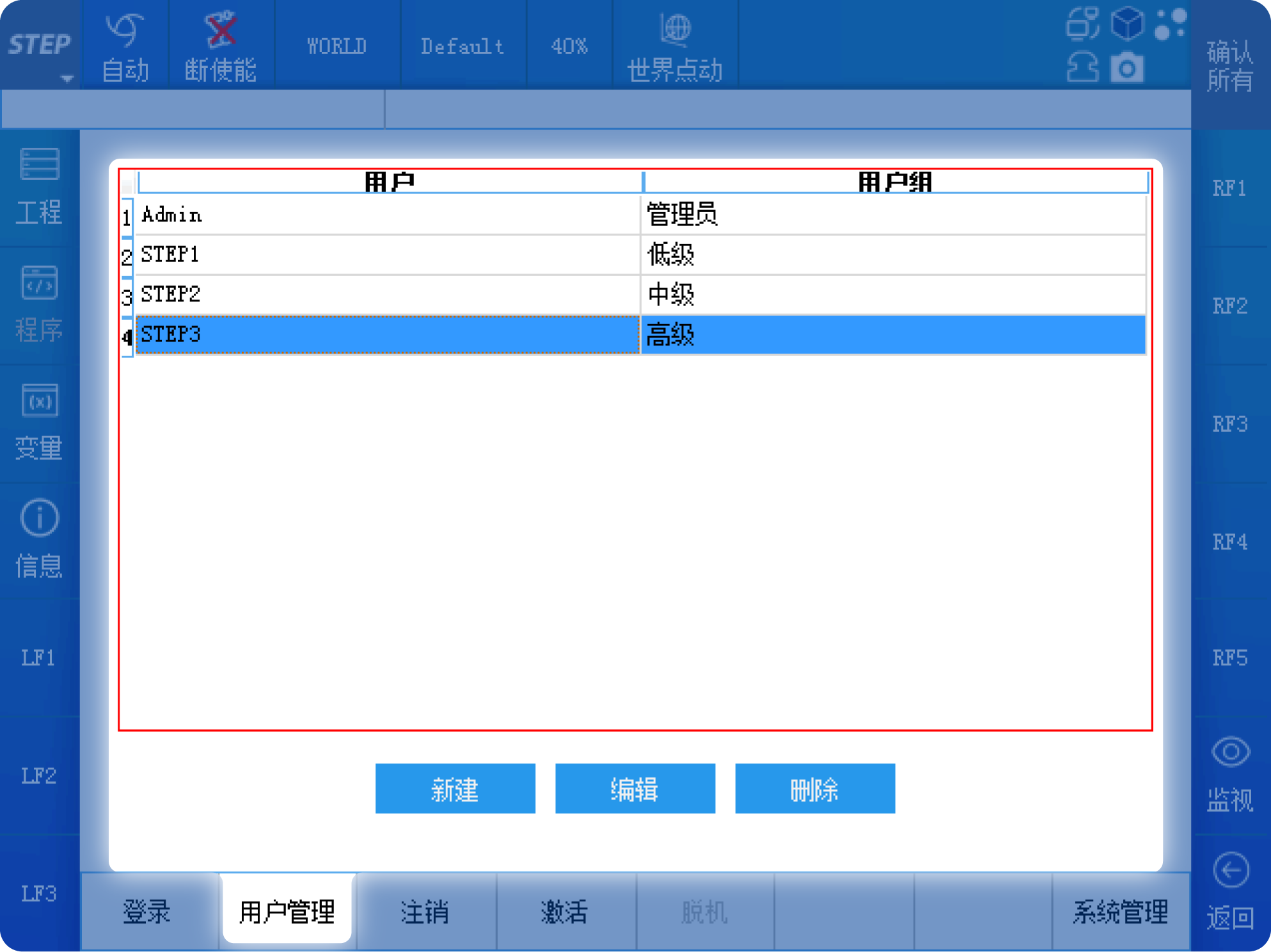The image size is (1271, 952).
Task: Click the RF2 function key
Action: click(x=1229, y=306)
